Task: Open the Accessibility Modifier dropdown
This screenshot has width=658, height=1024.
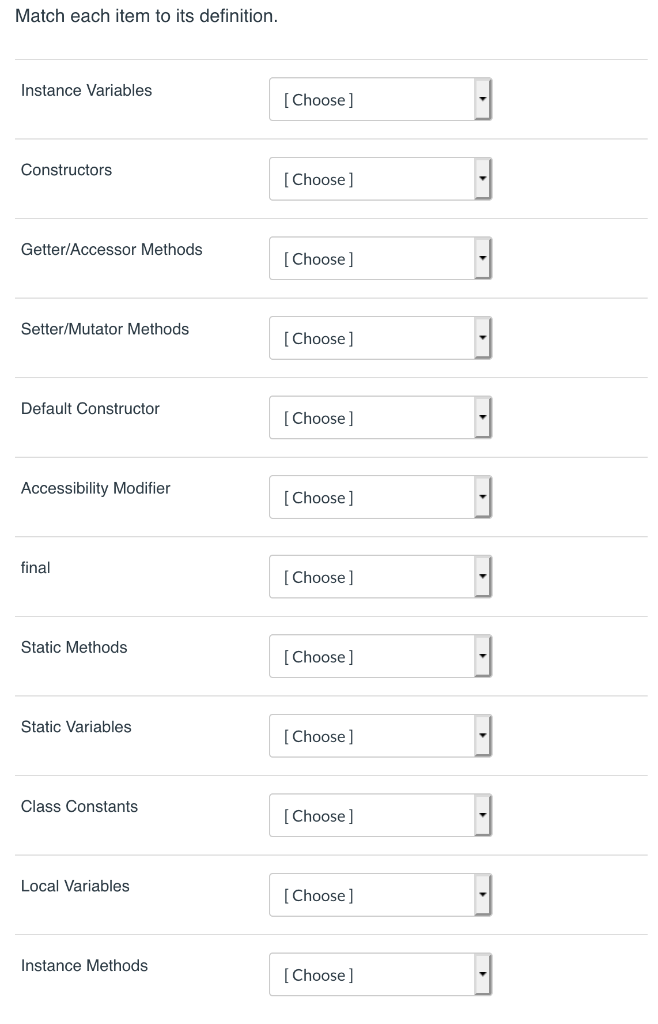Action: click(380, 497)
